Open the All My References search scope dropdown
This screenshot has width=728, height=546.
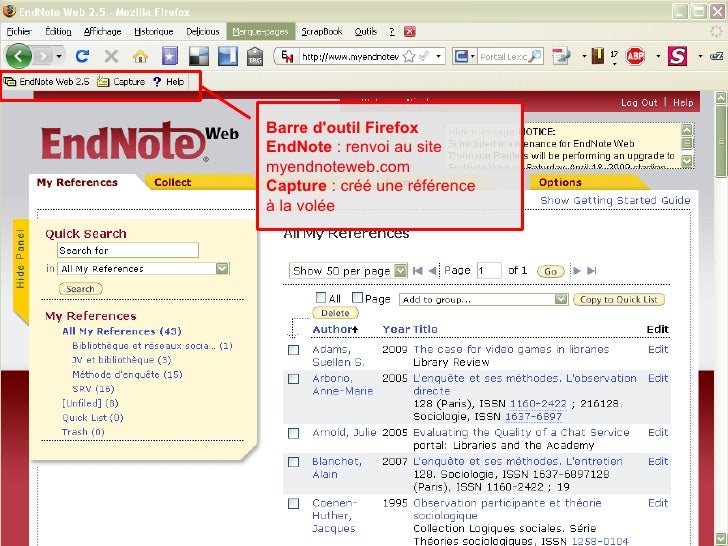coord(143,269)
